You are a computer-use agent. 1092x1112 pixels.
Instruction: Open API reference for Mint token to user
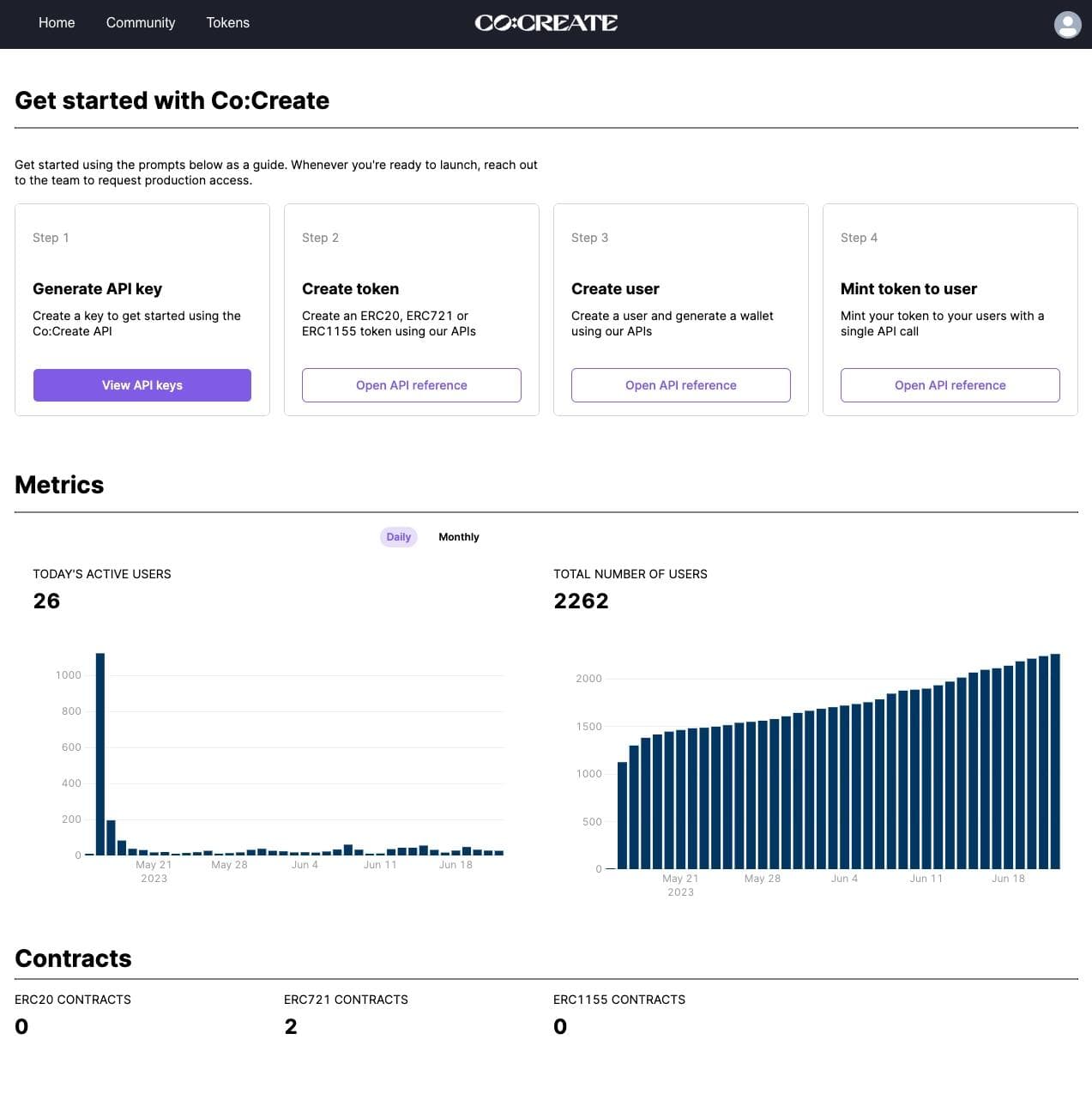click(950, 384)
